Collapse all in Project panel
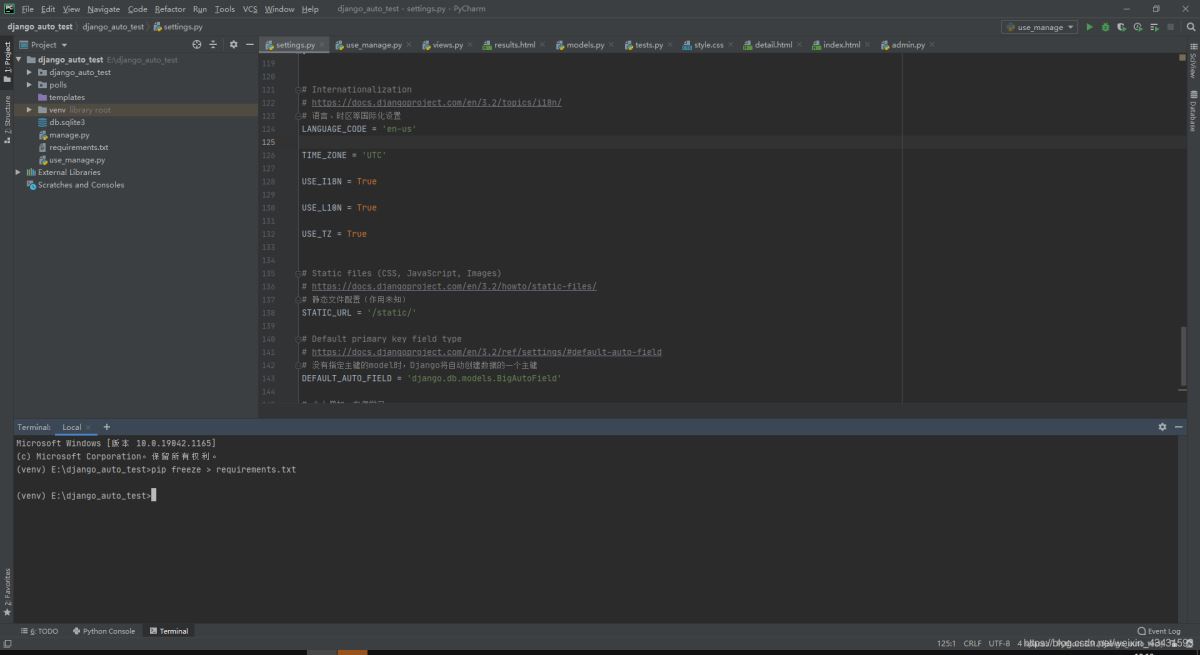Image resolution: width=1200 pixels, height=655 pixels. point(213,45)
